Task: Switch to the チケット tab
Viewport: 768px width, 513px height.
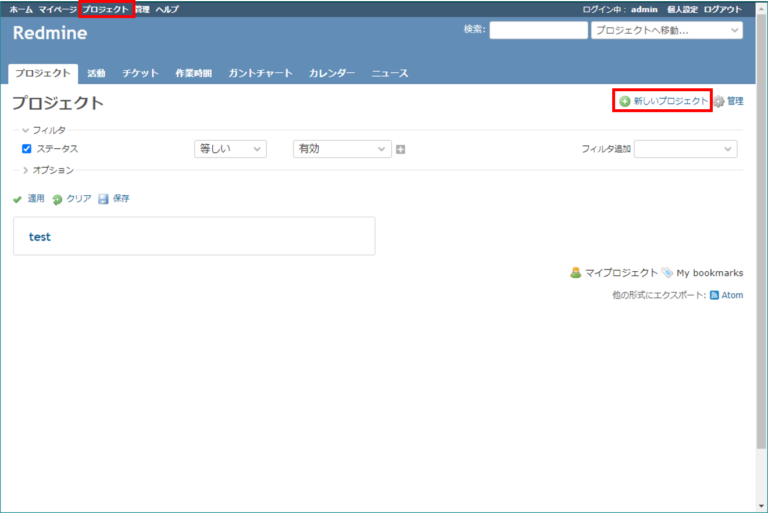Action: [140, 73]
